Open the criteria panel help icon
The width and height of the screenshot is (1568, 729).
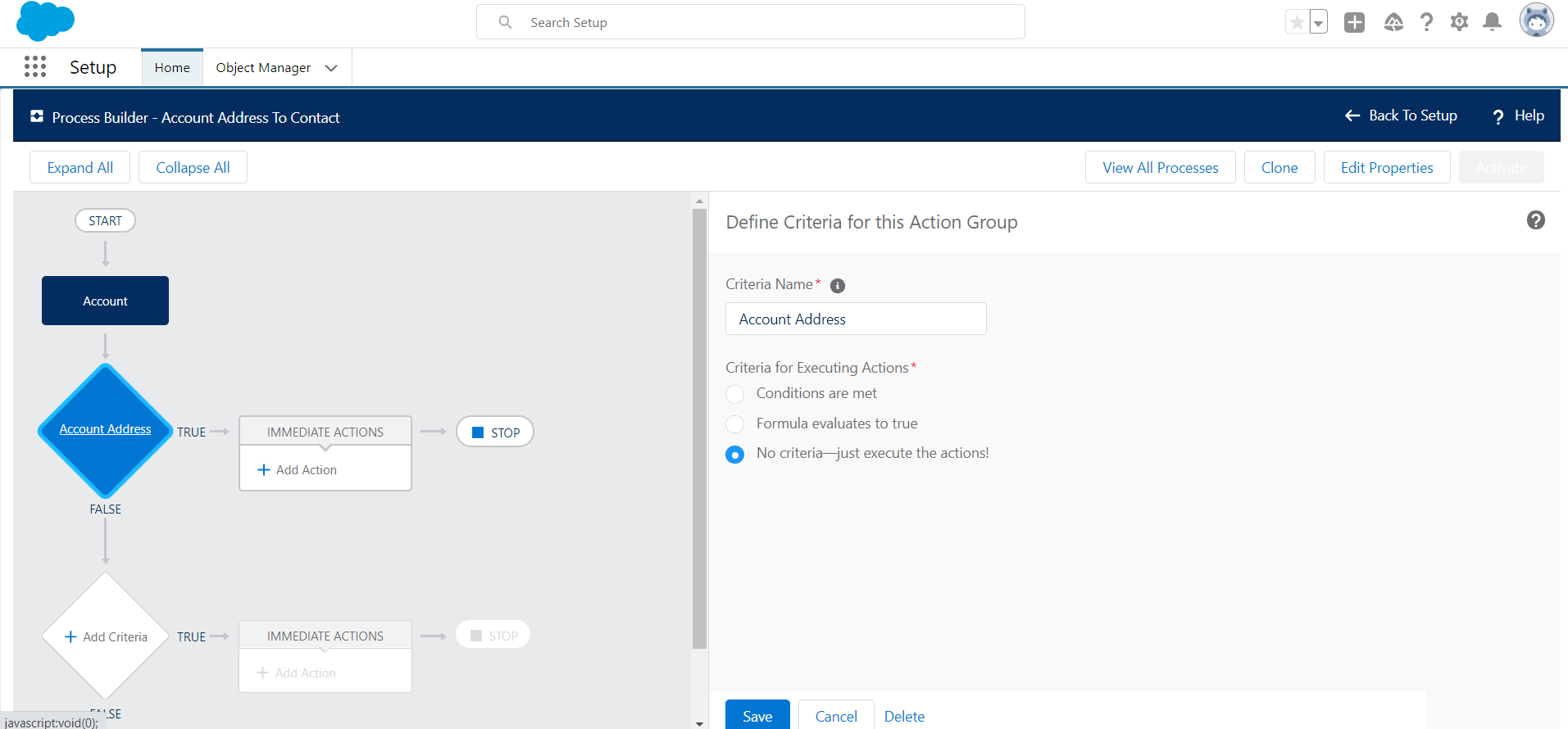[1535, 220]
